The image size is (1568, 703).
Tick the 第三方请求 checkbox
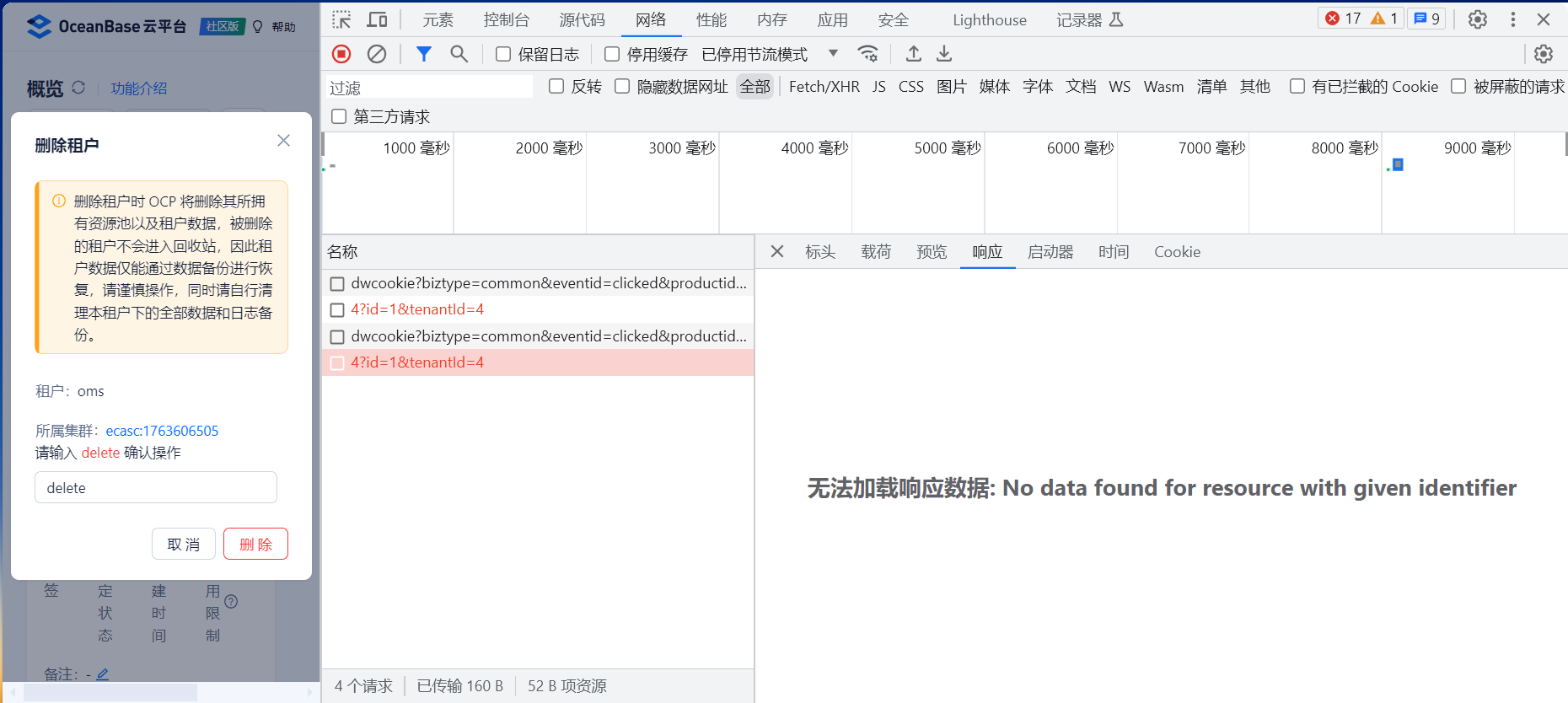(x=339, y=116)
